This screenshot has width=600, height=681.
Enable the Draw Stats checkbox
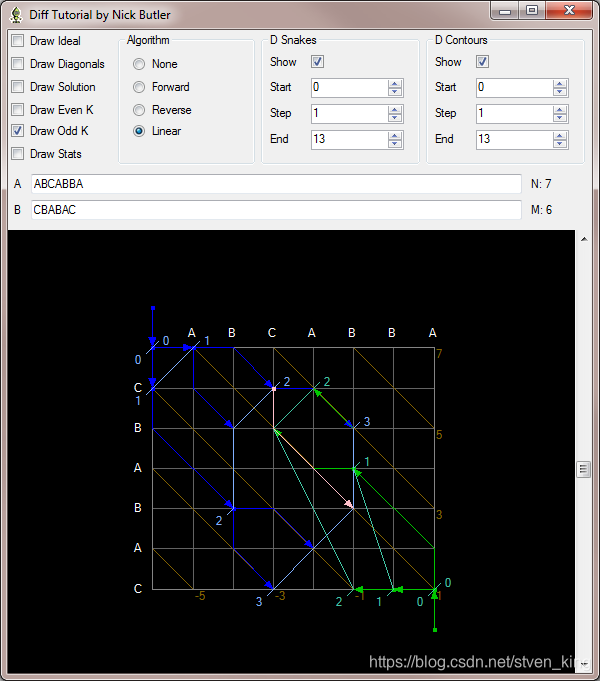pos(18,154)
